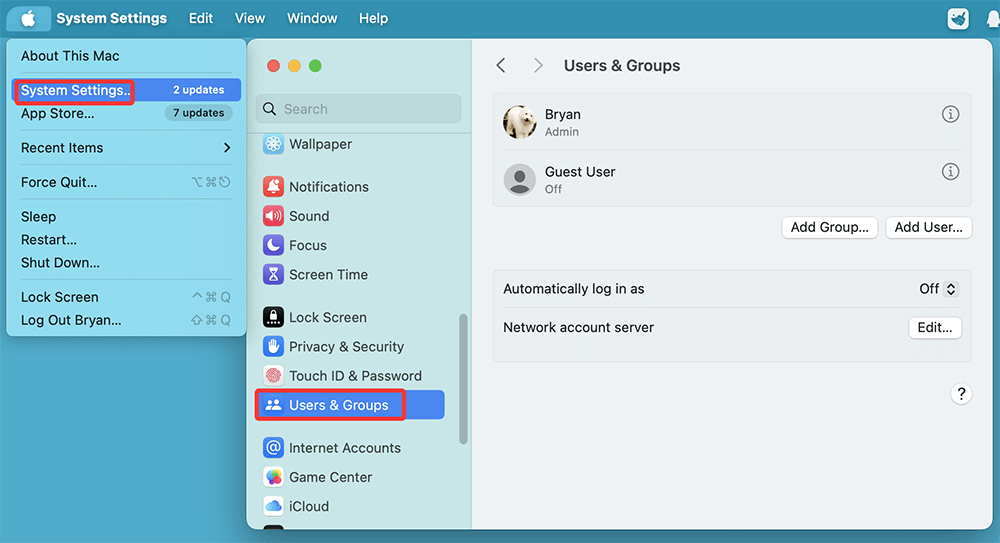Open the Window menu
Screen dimensions: 1000x543
point(312,19)
